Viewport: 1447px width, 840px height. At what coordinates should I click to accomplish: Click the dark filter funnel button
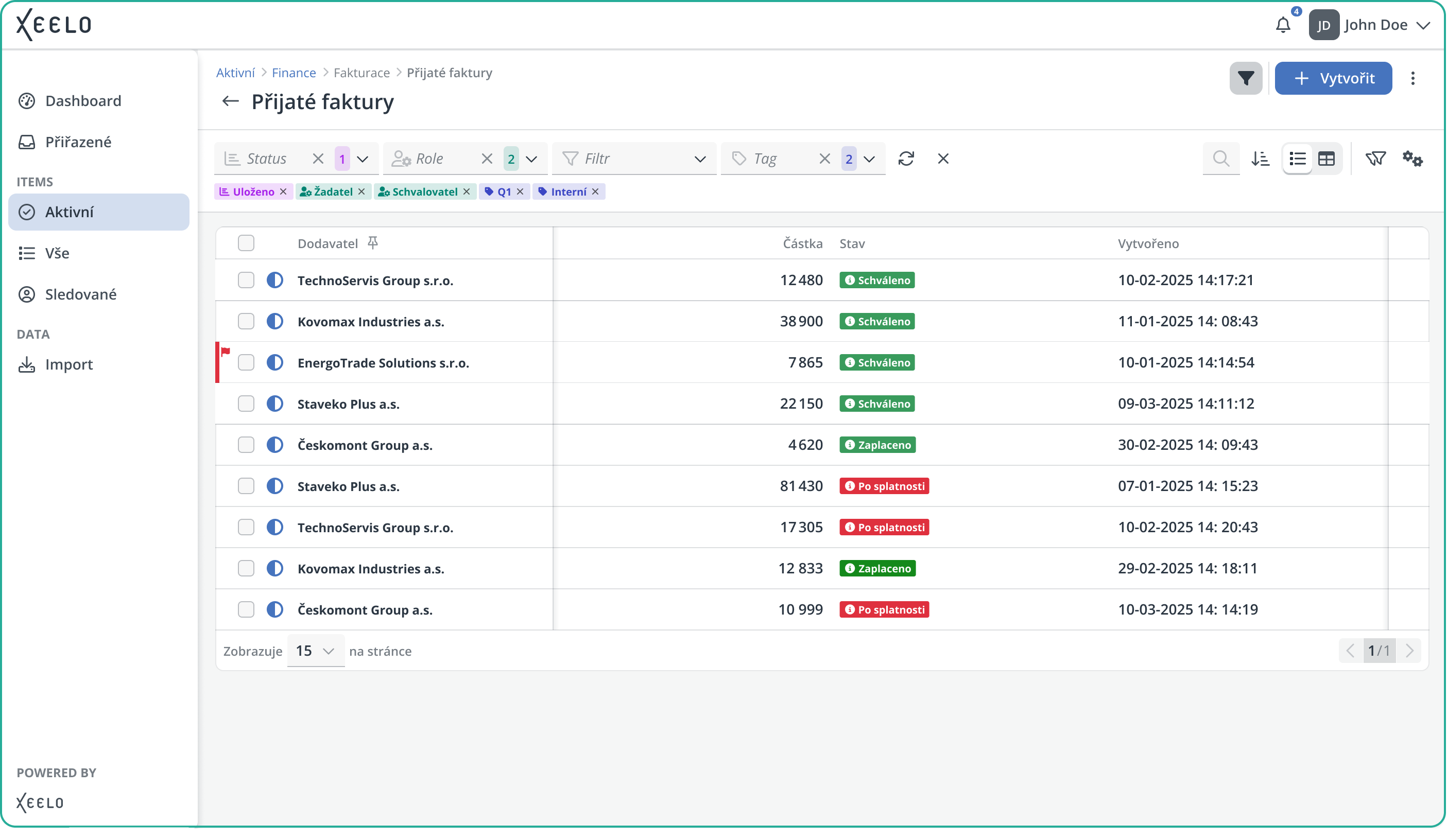coord(1246,79)
